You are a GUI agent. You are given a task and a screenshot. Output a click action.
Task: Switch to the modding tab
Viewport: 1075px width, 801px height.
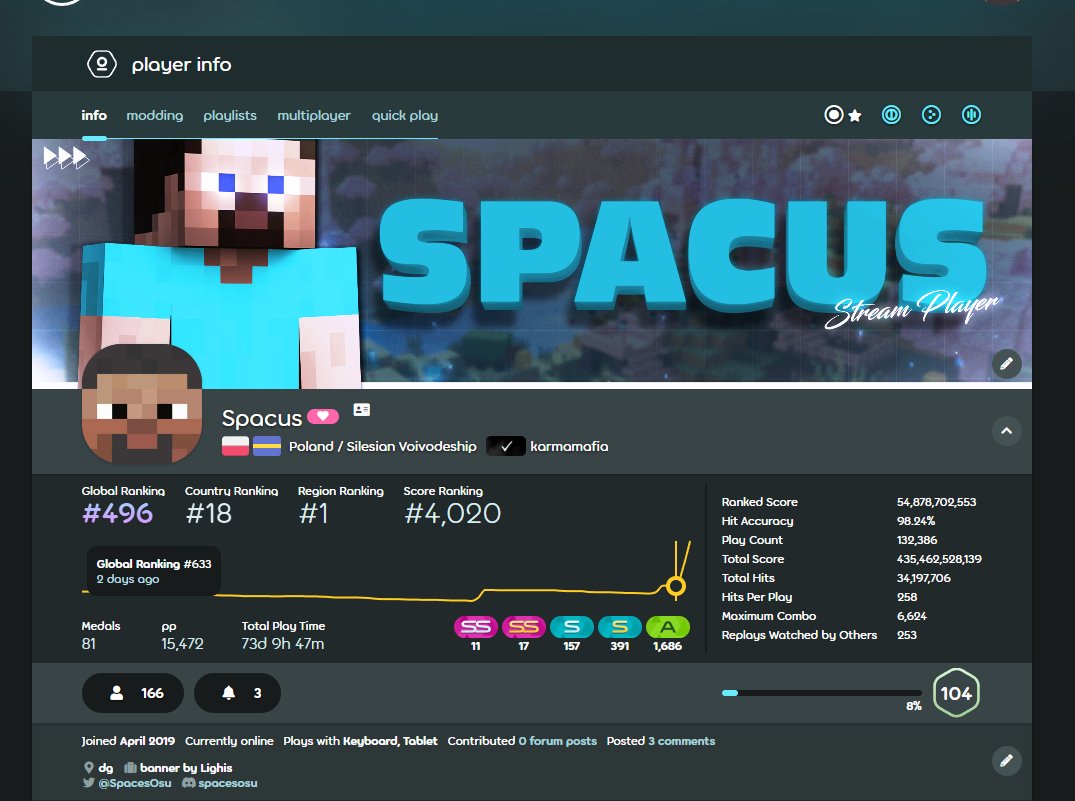coord(154,115)
